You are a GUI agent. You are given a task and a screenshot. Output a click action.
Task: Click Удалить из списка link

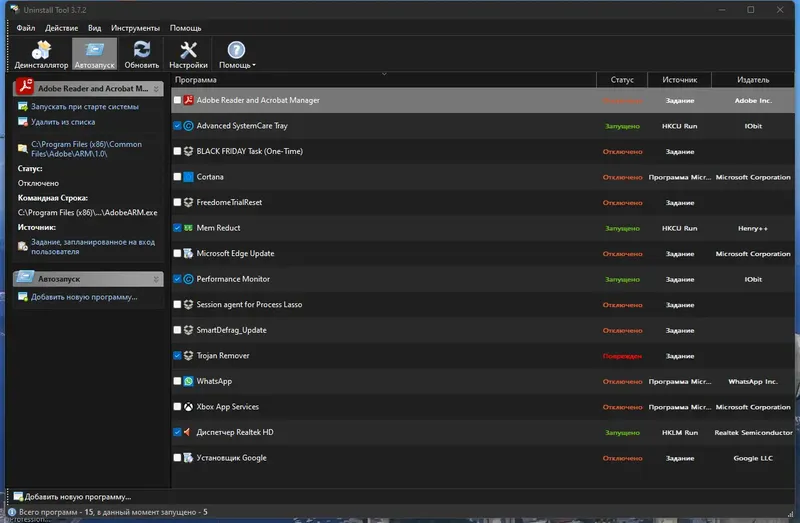pyautogui.click(x=63, y=122)
